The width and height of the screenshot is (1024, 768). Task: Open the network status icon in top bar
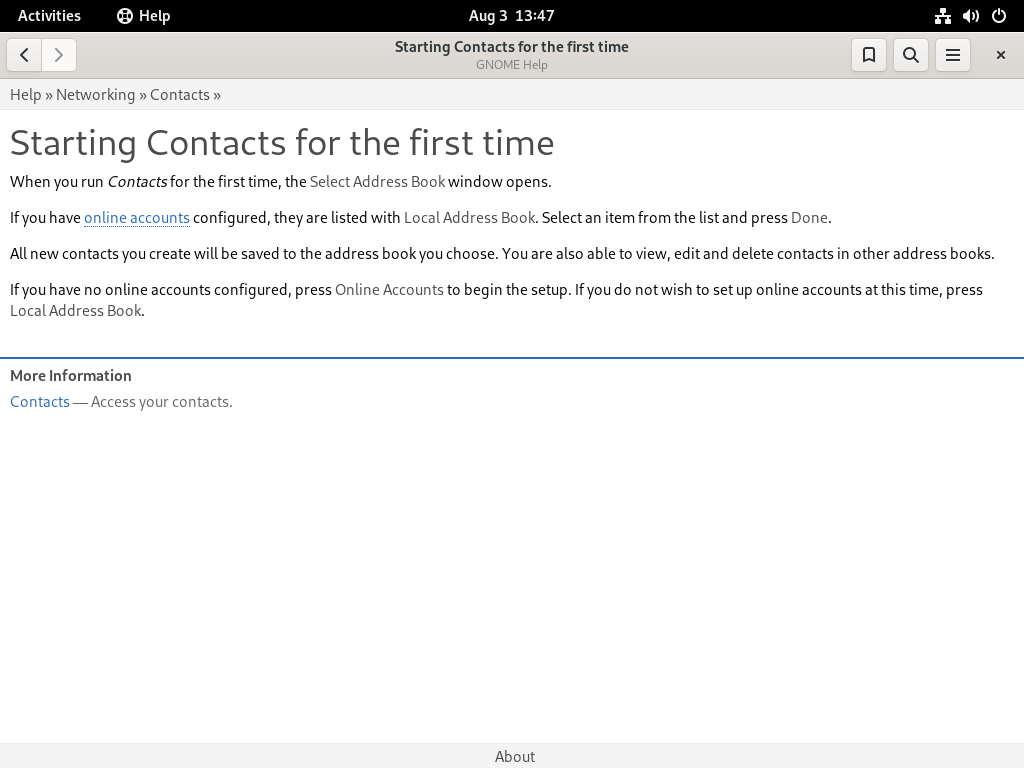point(942,16)
